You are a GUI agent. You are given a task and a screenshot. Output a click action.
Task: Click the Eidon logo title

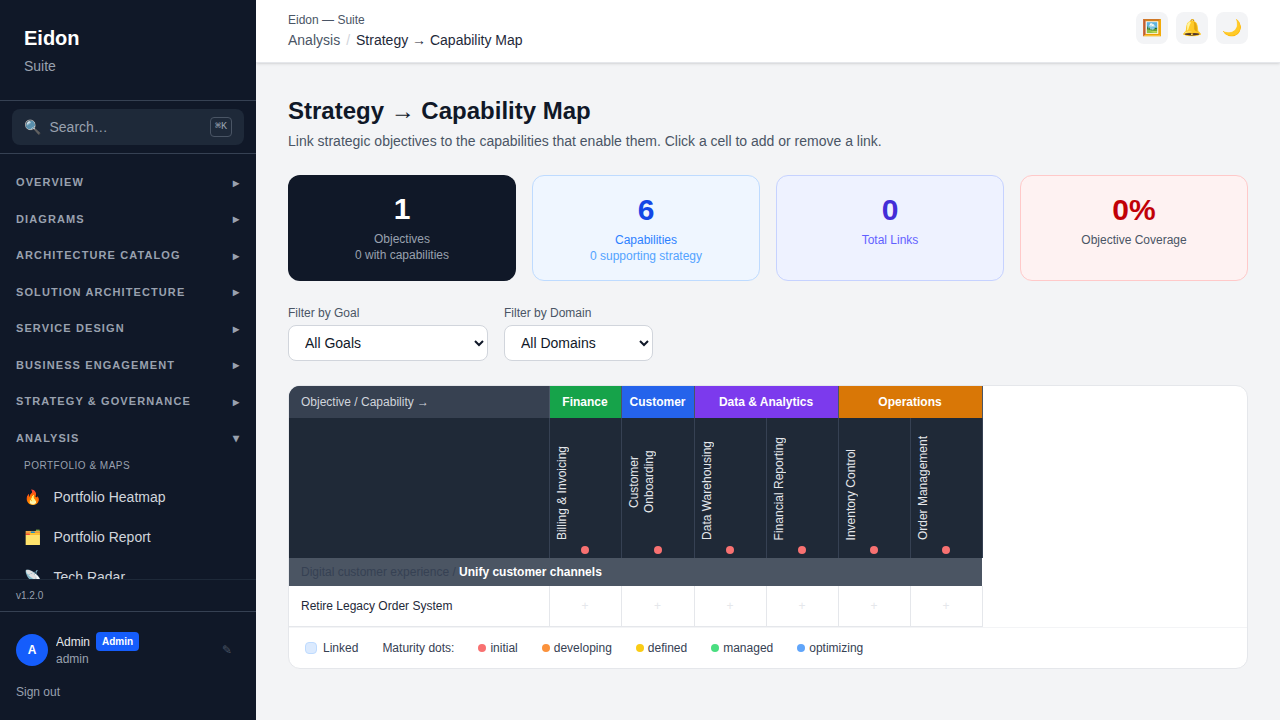click(52, 38)
